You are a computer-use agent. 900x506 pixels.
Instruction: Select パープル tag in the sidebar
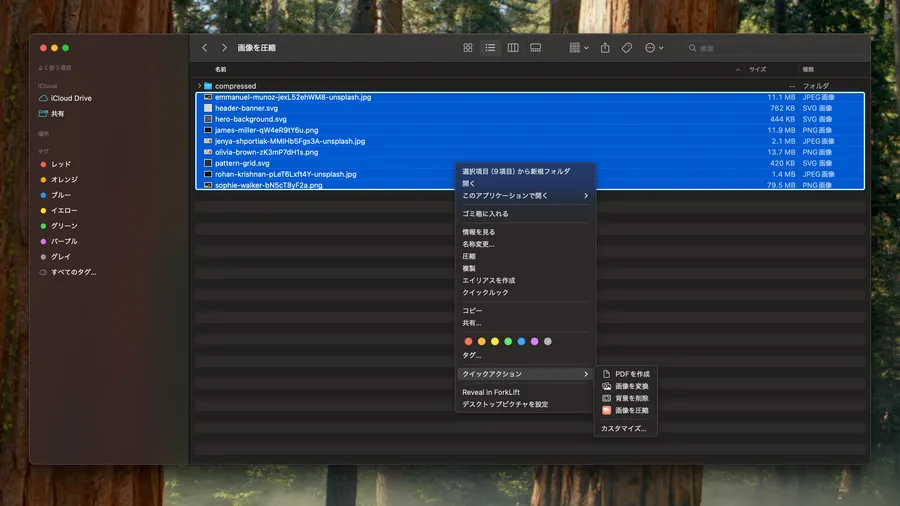pyautogui.click(x=59, y=242)
